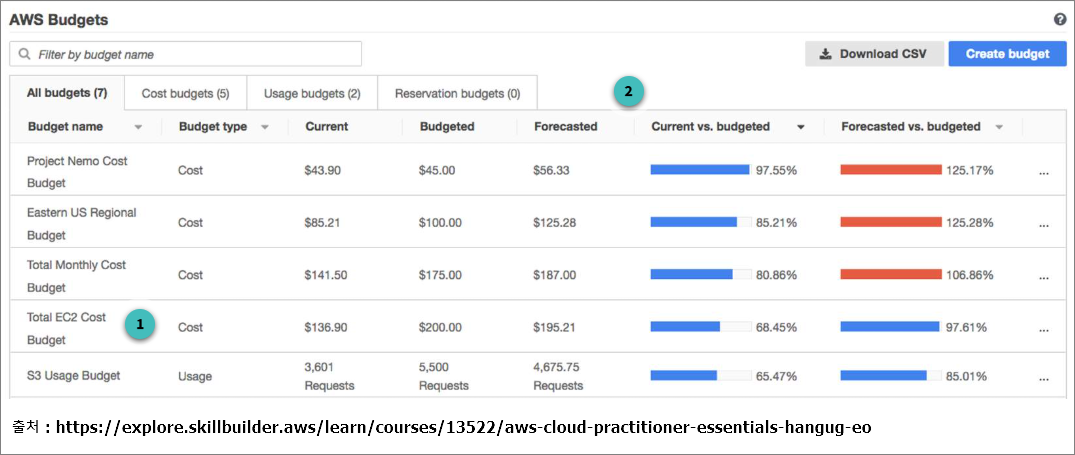Sort by Current vs. budgeted arrow
This screenshot has width=1075, height=455.
coord(800,127)
